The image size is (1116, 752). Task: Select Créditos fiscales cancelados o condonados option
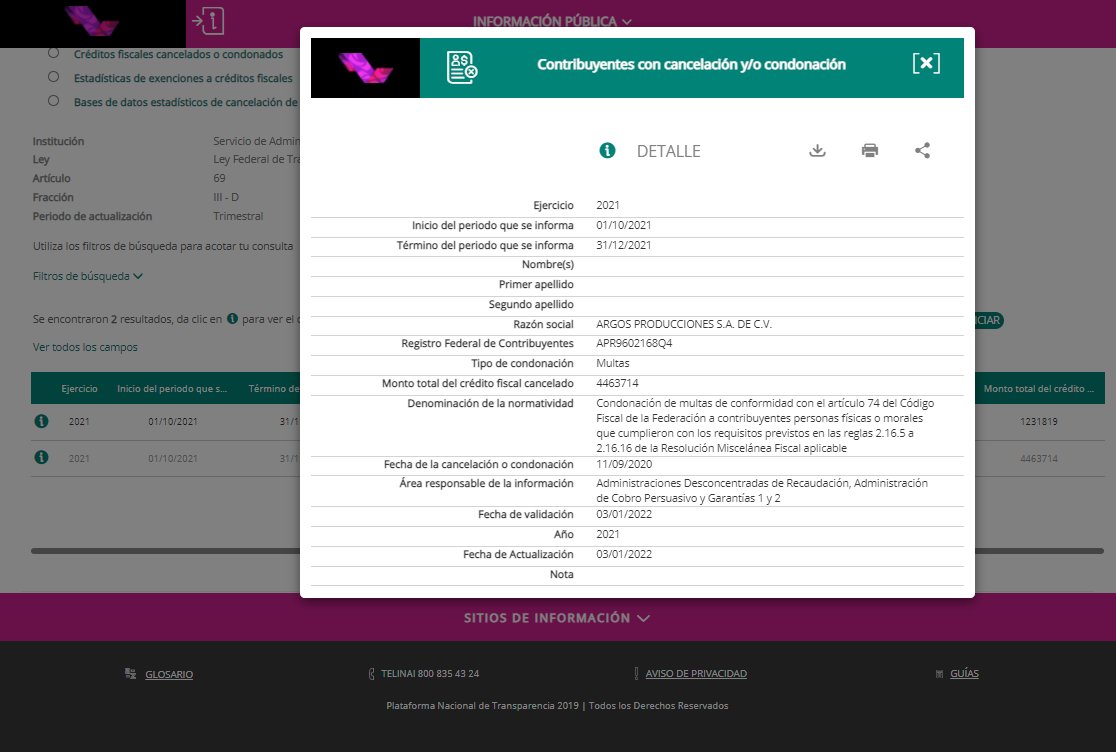point(53,53)
